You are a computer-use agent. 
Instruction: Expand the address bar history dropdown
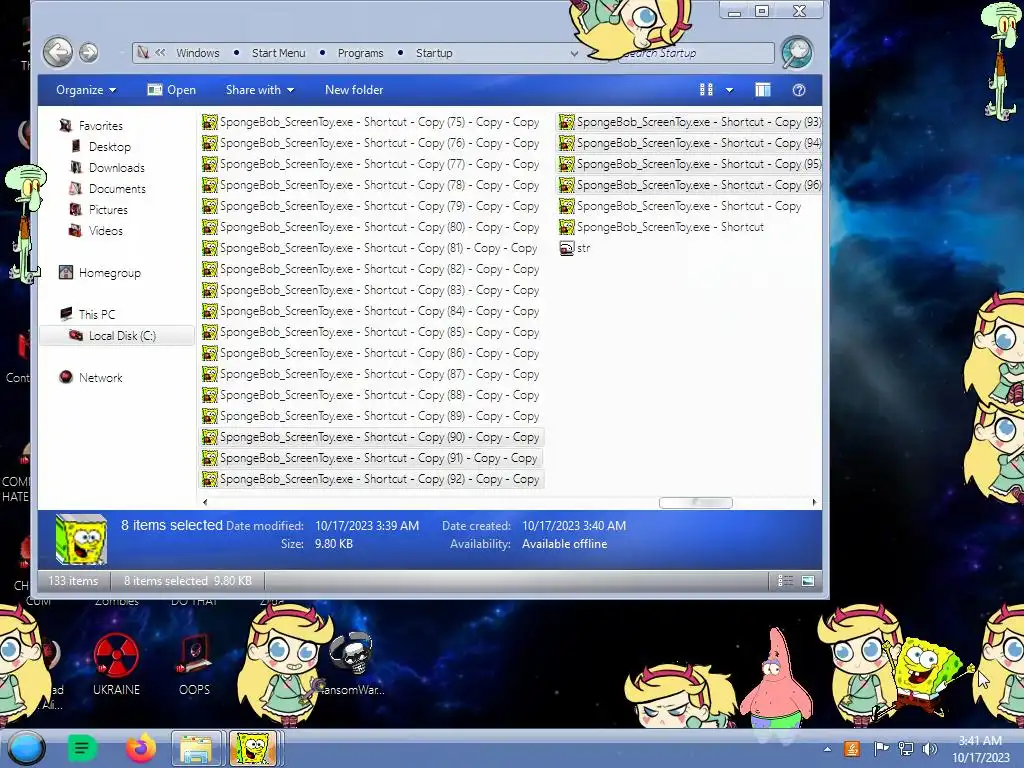574,54
